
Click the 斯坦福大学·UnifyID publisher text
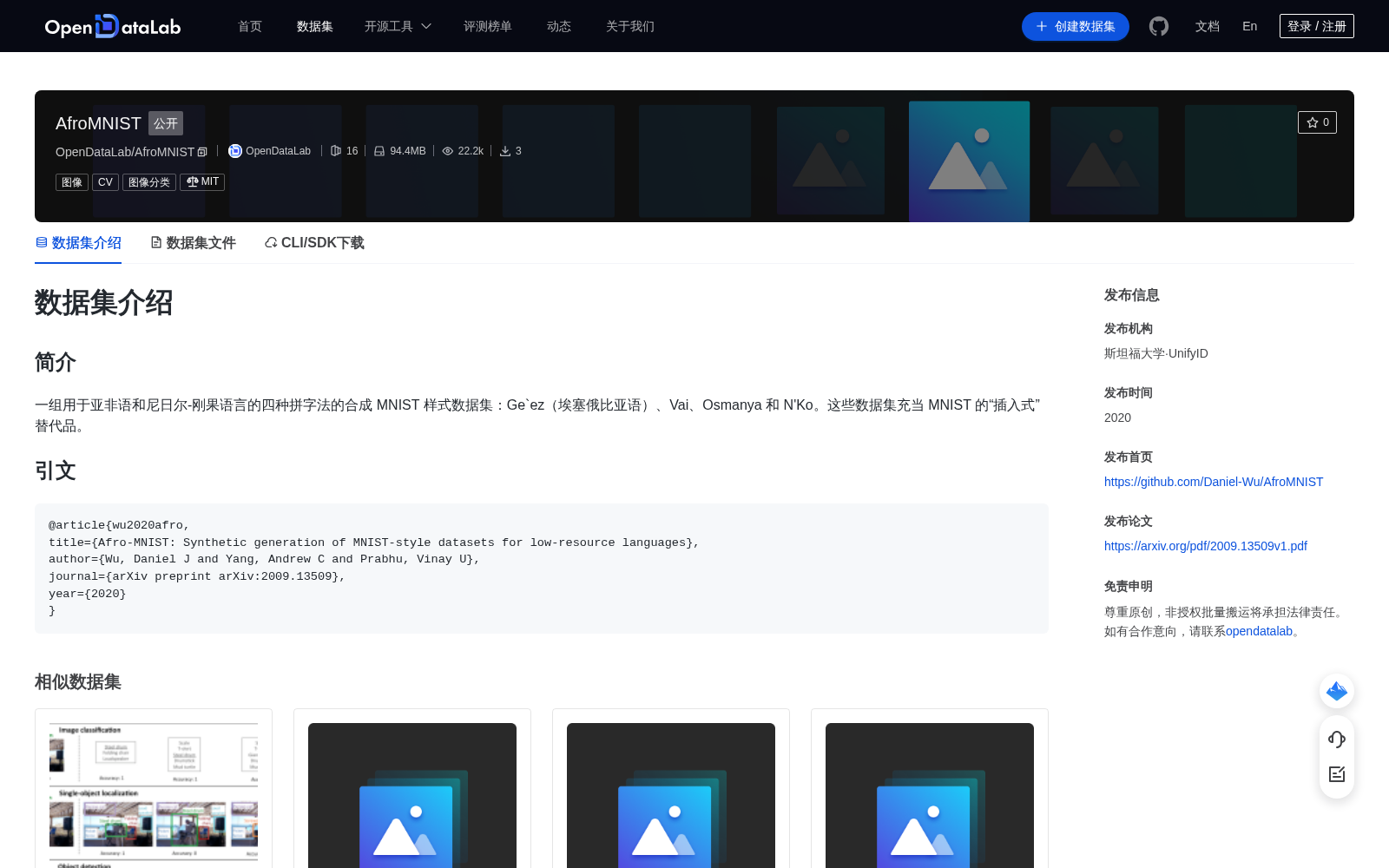(1156, 353)
